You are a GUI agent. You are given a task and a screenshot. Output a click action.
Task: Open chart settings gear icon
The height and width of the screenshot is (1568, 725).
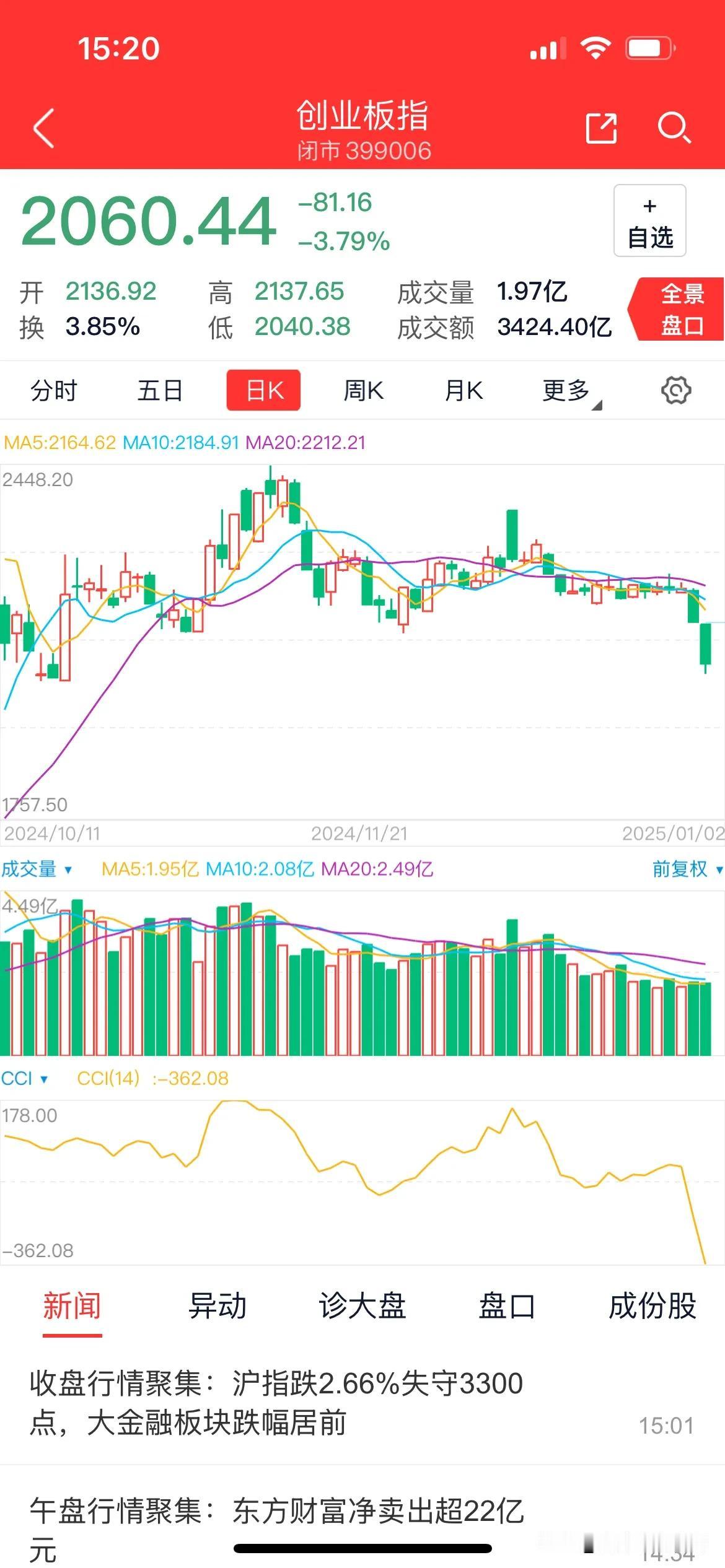(x=676, y=391)
